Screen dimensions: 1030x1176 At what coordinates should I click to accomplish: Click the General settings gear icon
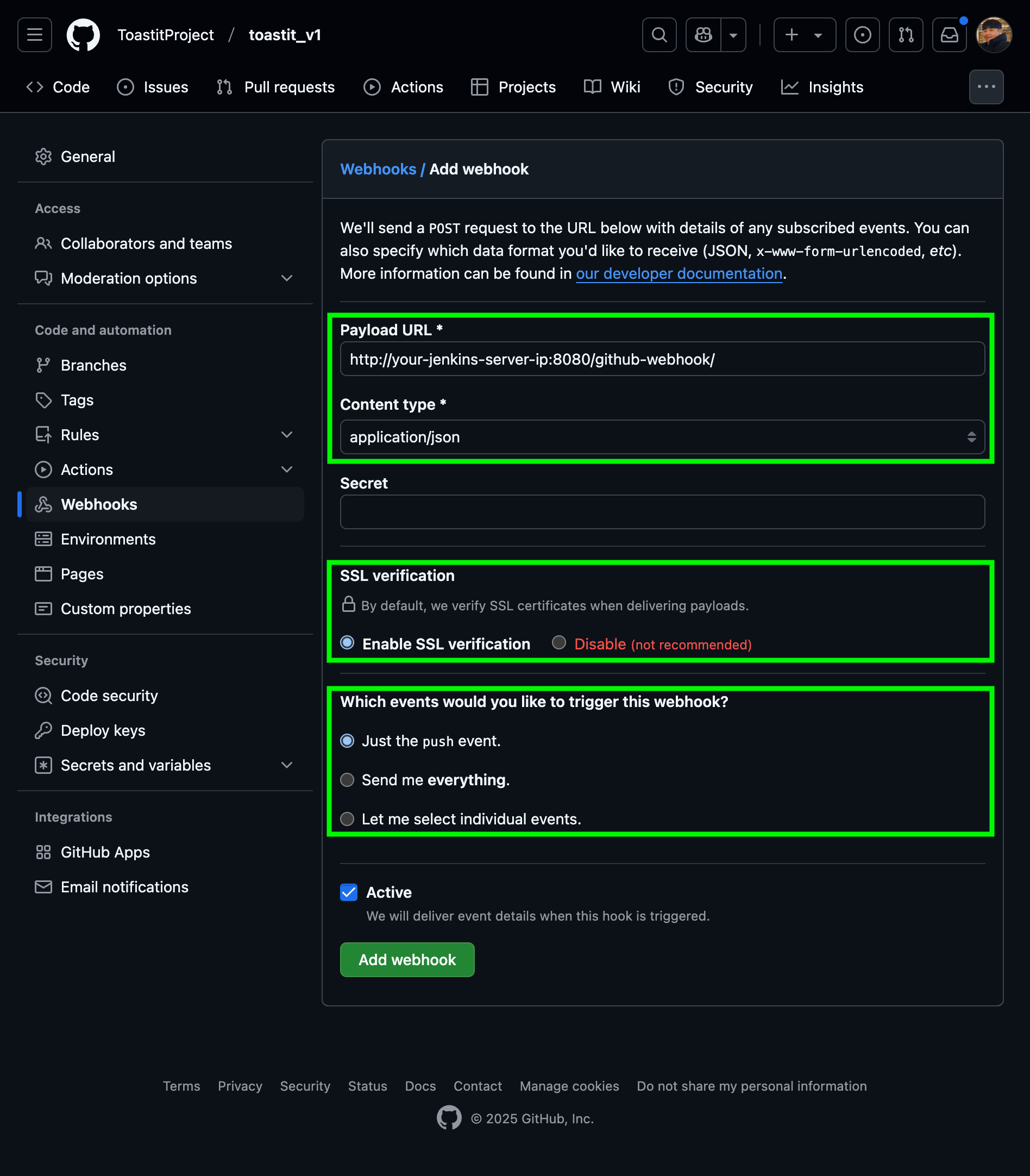point(43,157)
